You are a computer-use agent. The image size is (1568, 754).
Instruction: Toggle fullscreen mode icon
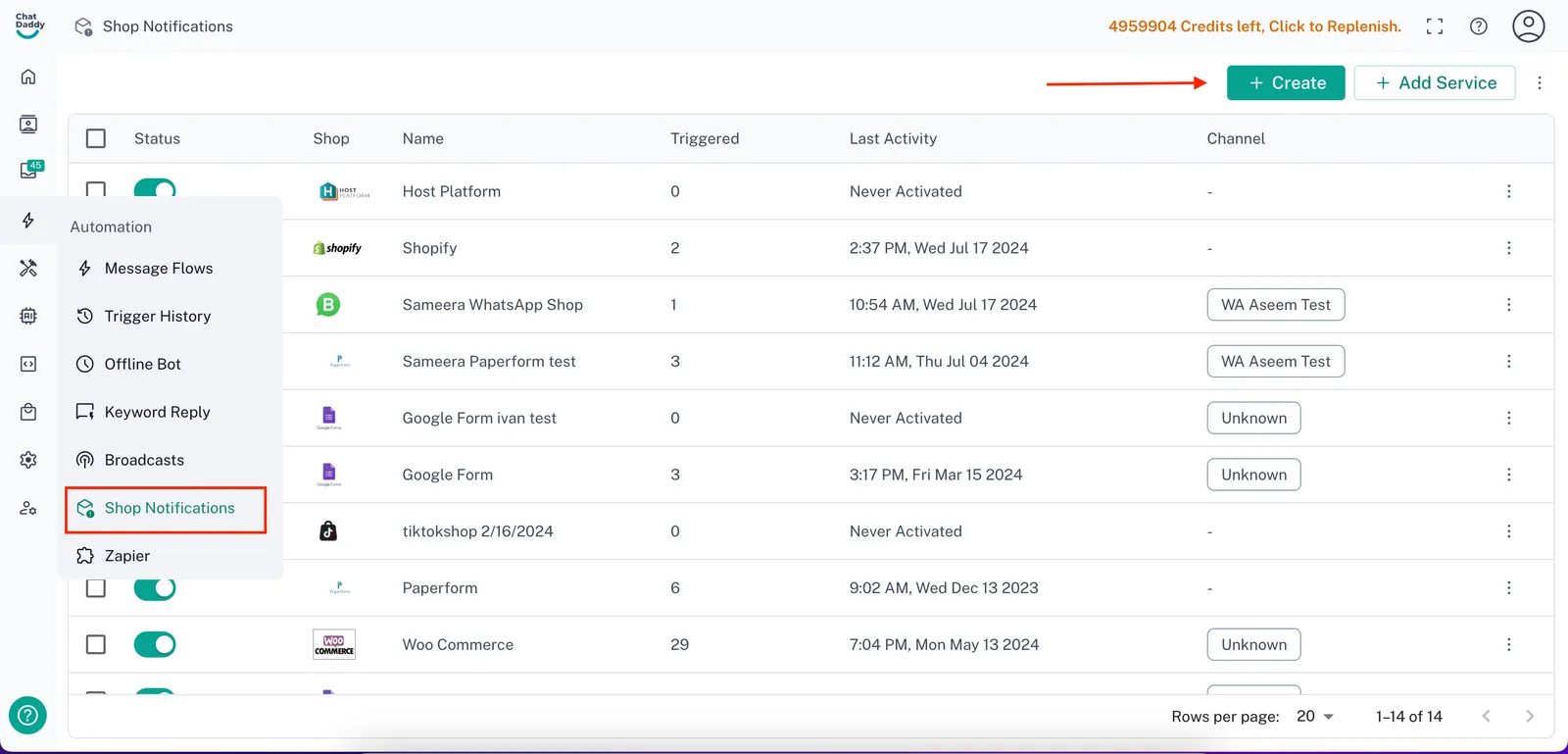point(1435,26)
